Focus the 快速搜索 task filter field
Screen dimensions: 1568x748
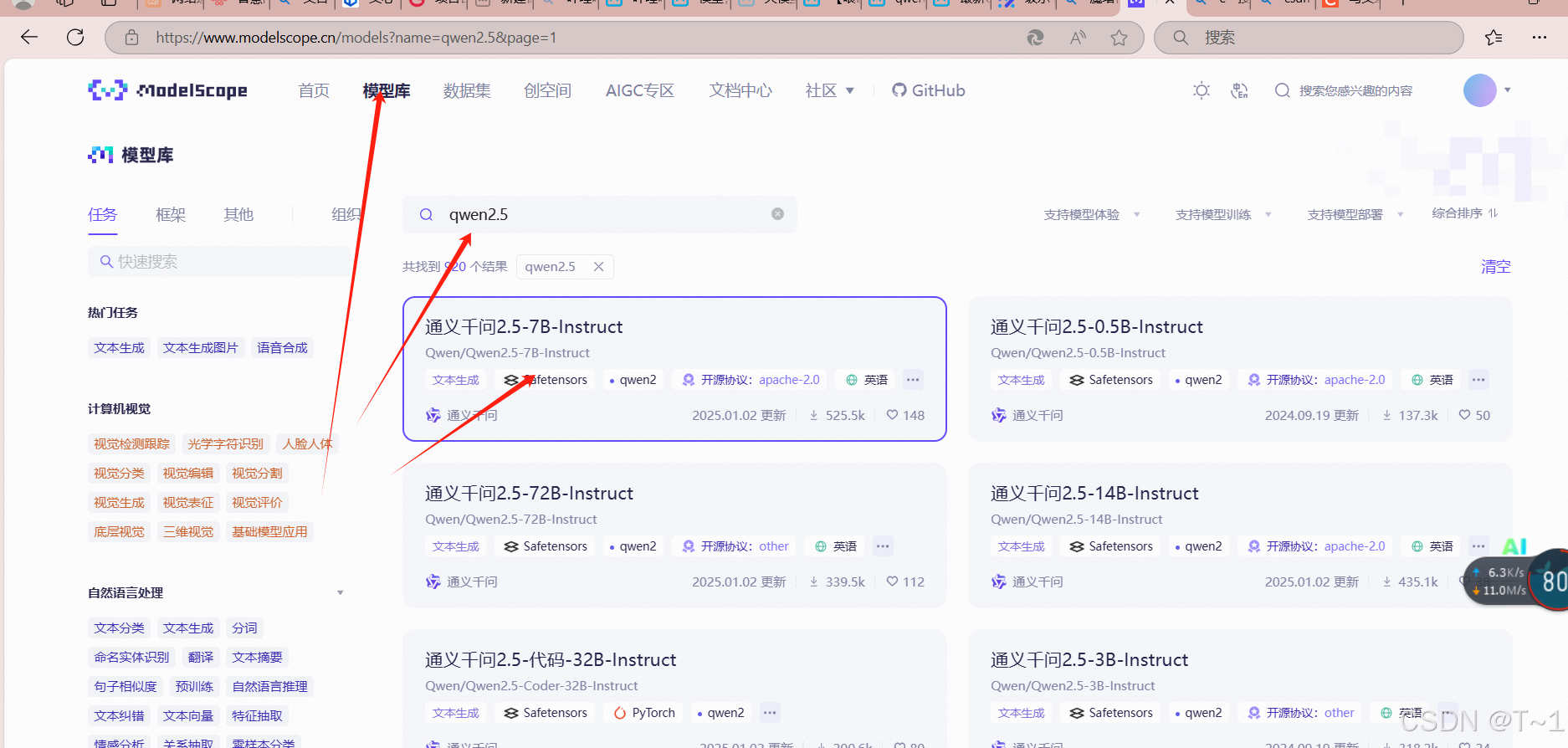point(219,262)
